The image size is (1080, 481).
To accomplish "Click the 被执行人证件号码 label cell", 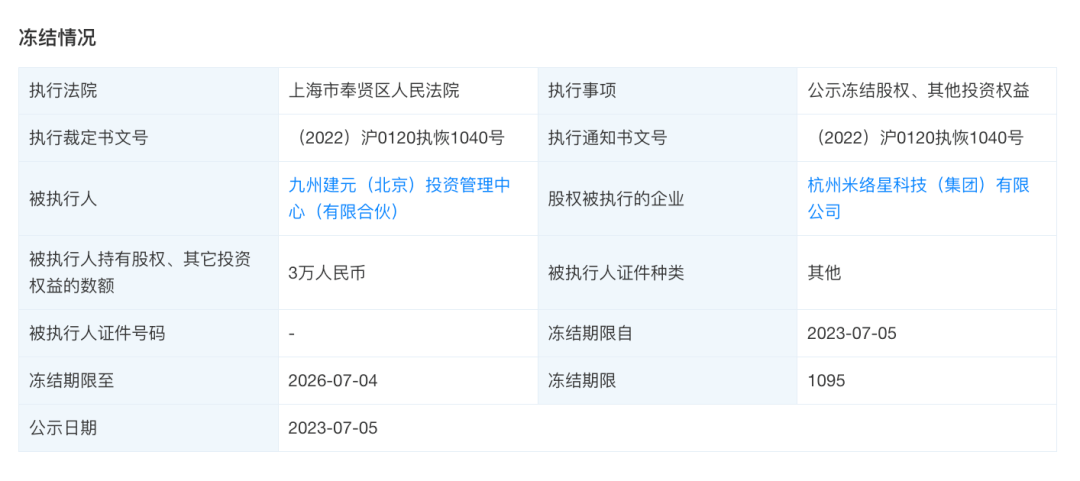I will (x=149, y=334).
